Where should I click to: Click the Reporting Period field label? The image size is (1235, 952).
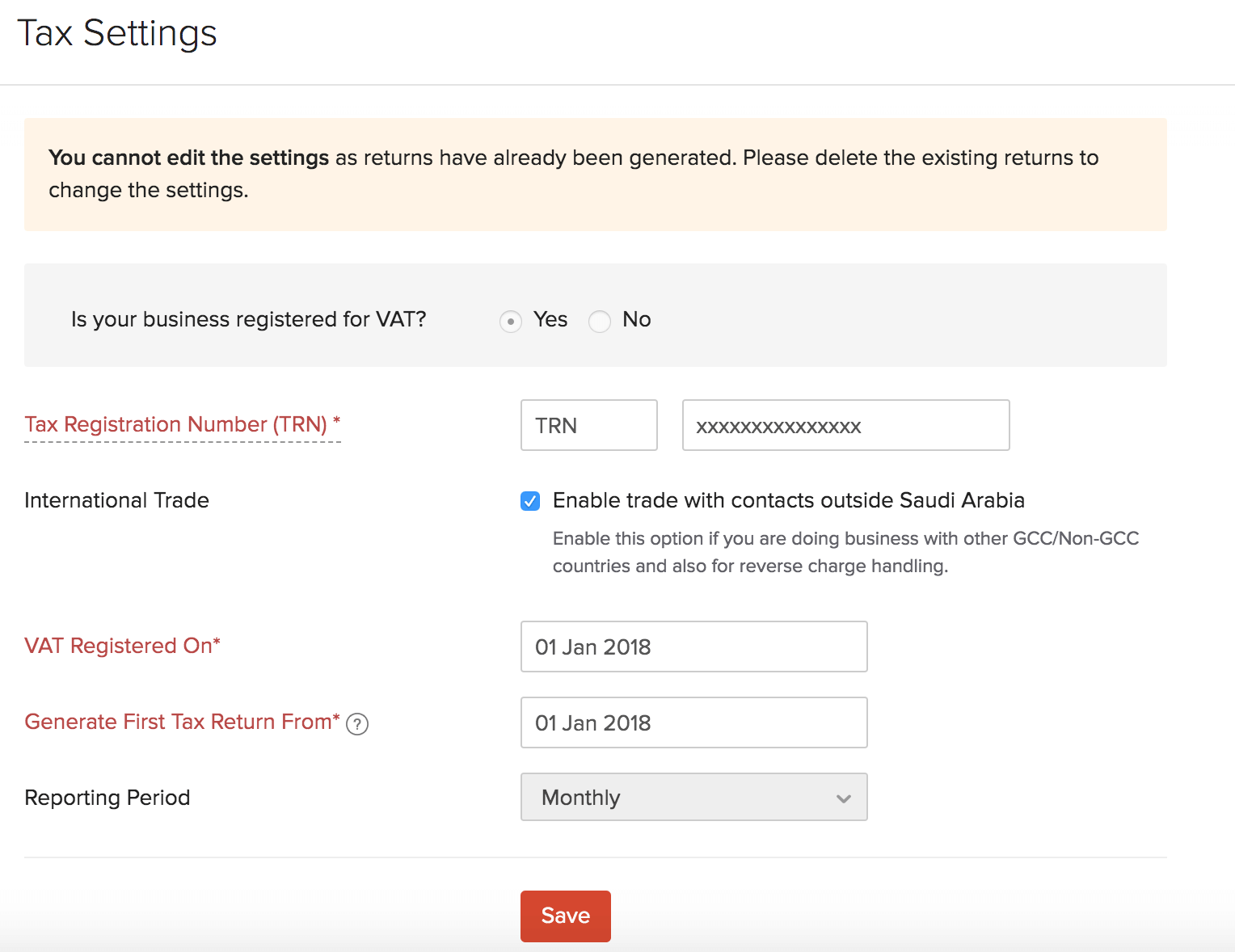tap(107, 798)
